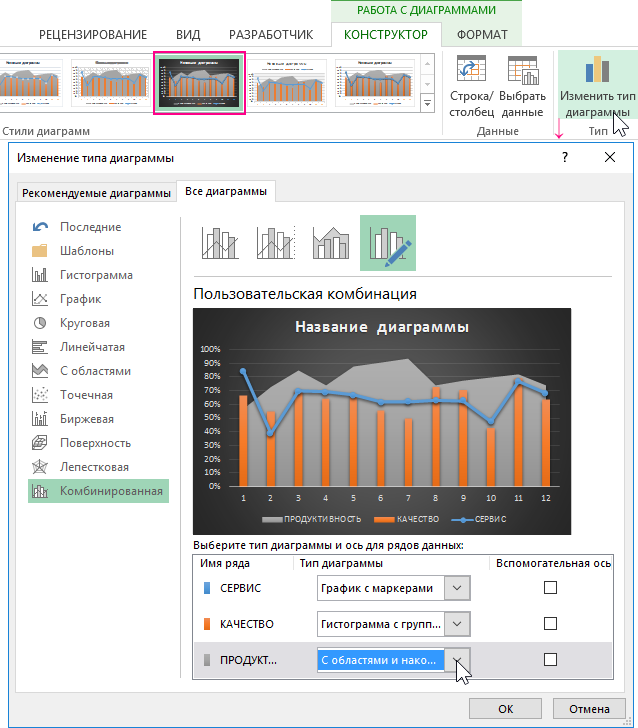Check secondary axis for ПРОДУКТИВНОСТЬ row
Image resolution: width=638 pixels, height=728 pixels.
550,660
